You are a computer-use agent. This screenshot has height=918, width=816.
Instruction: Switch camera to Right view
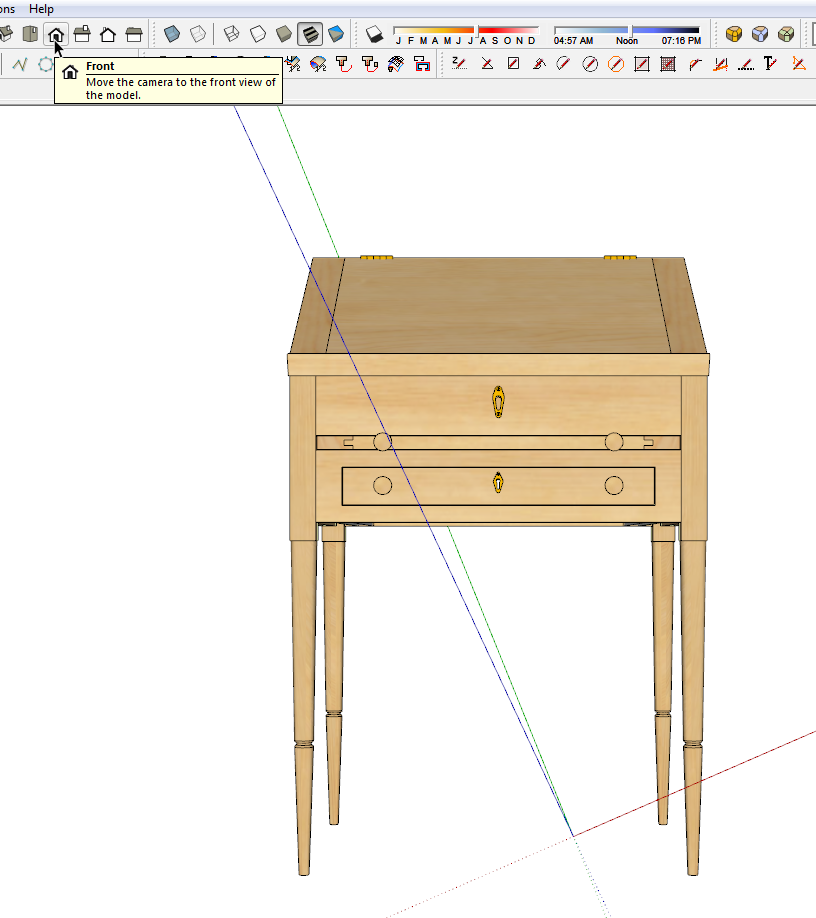pos(82,34)
